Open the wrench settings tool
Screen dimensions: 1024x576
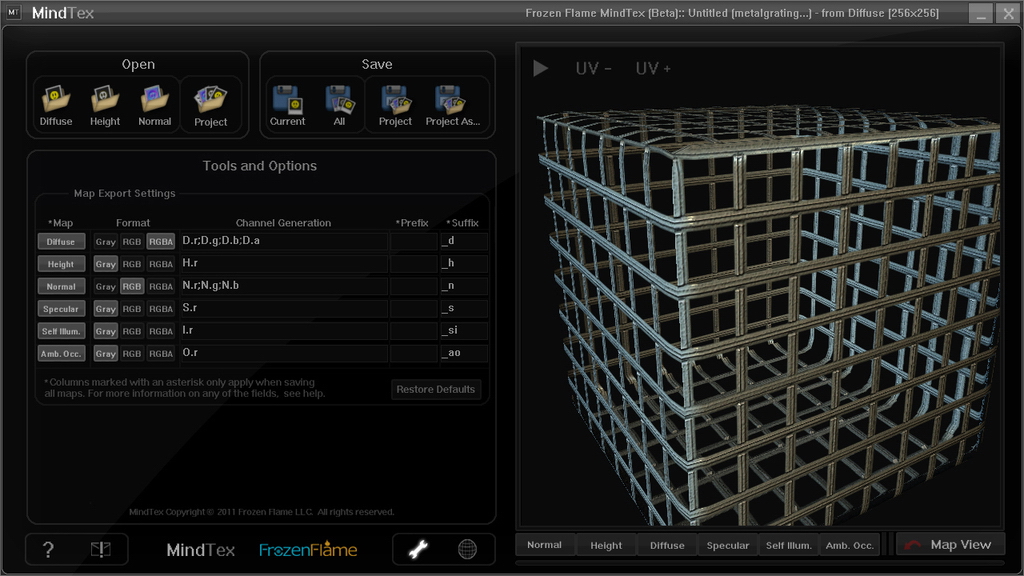[418, 549]
